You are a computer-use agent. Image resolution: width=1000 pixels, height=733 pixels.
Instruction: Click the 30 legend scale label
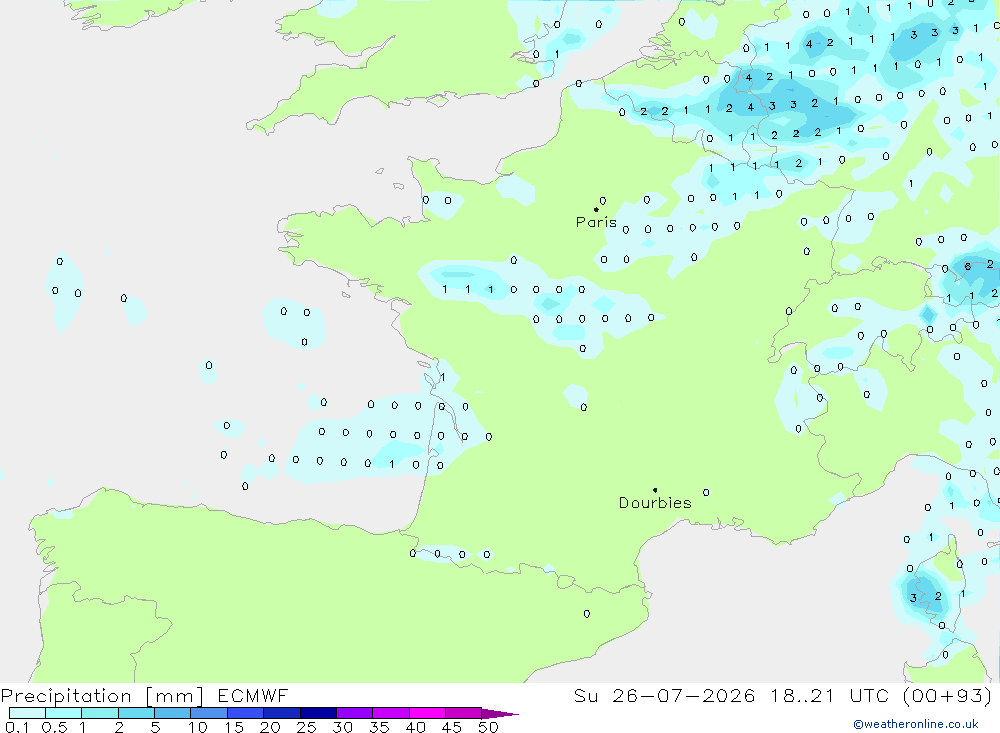tap(343, 727)
